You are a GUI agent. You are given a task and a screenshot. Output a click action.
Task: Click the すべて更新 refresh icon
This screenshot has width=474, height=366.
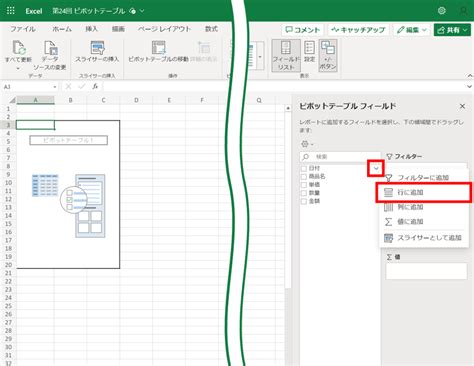pos(19,47)
